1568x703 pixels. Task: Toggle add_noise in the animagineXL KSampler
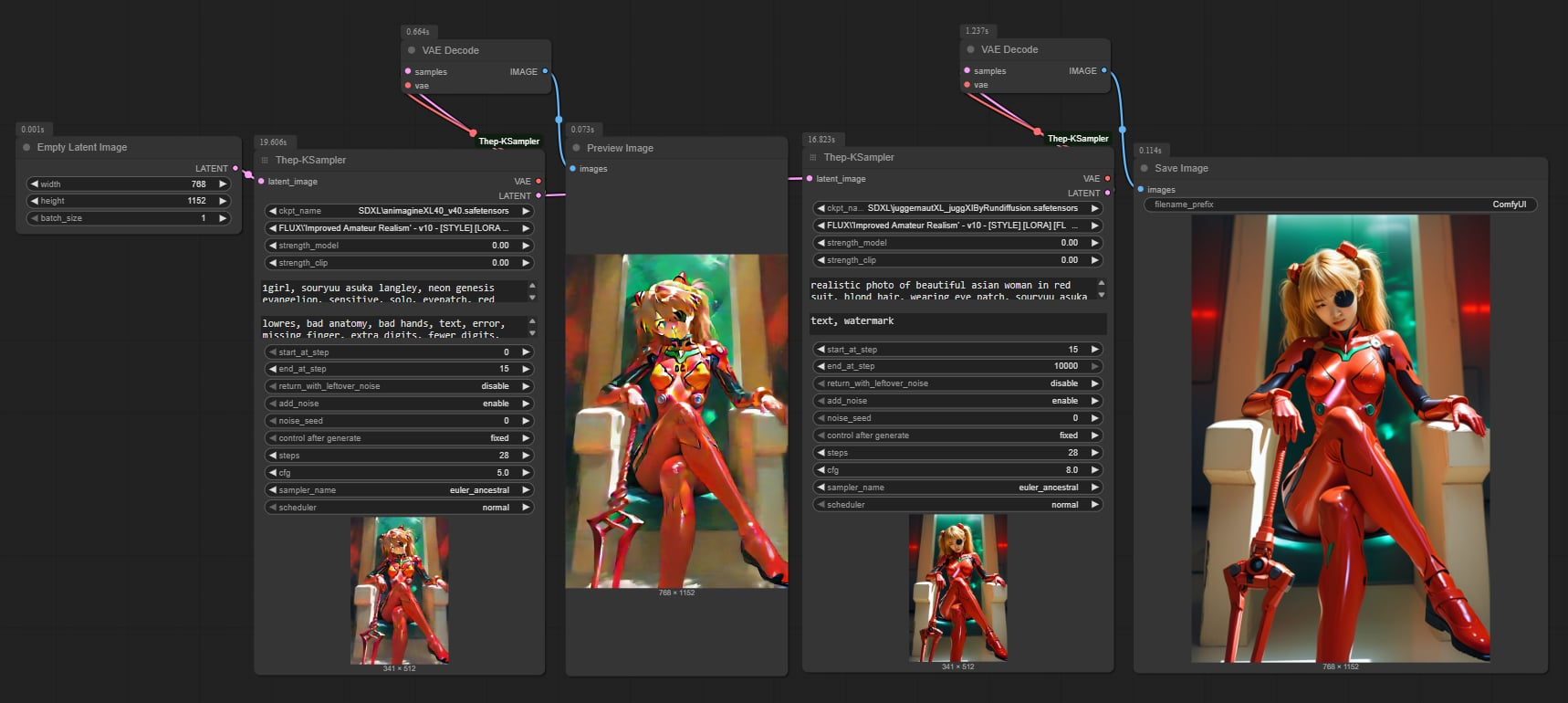(399, 404)
